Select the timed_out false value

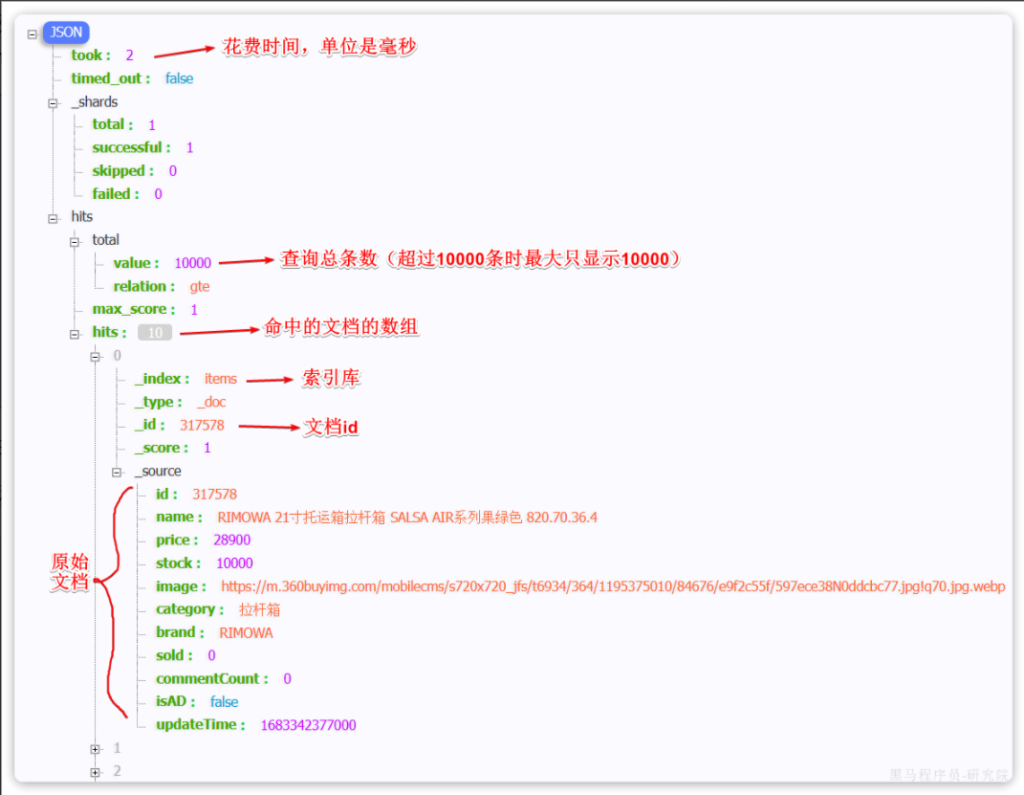tap(179, 78)
